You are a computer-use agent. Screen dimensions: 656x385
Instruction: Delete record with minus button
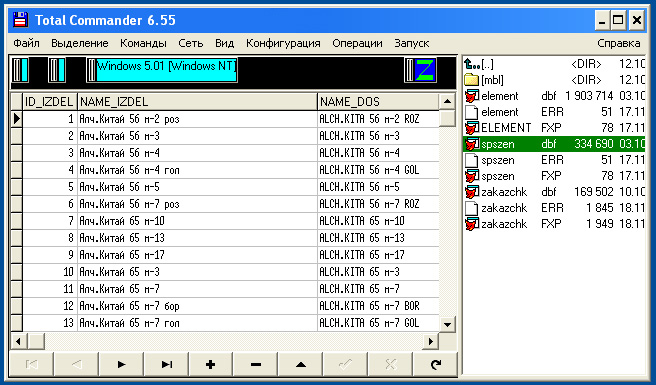[256, 364]
